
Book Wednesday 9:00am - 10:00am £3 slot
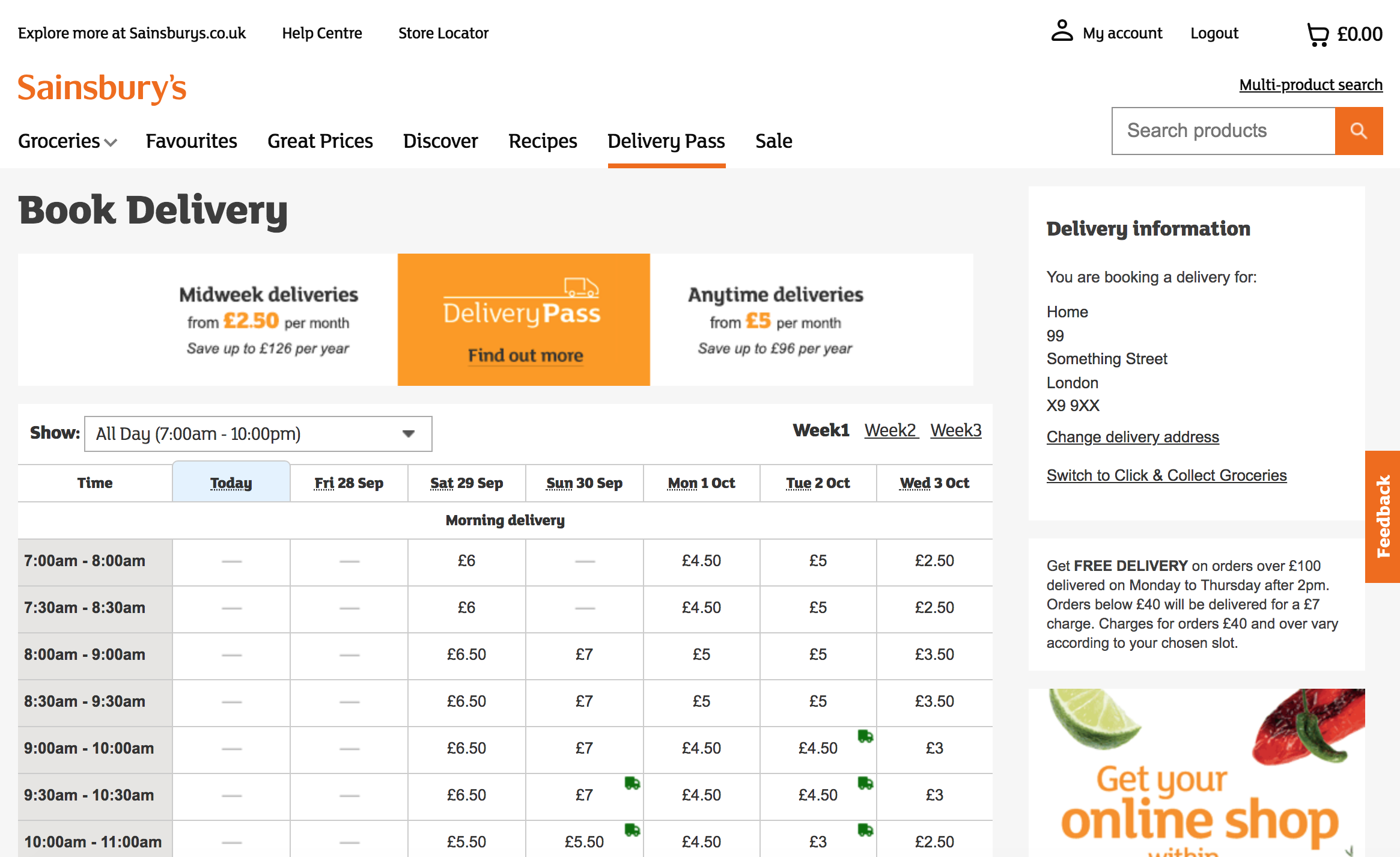(935, 748)
